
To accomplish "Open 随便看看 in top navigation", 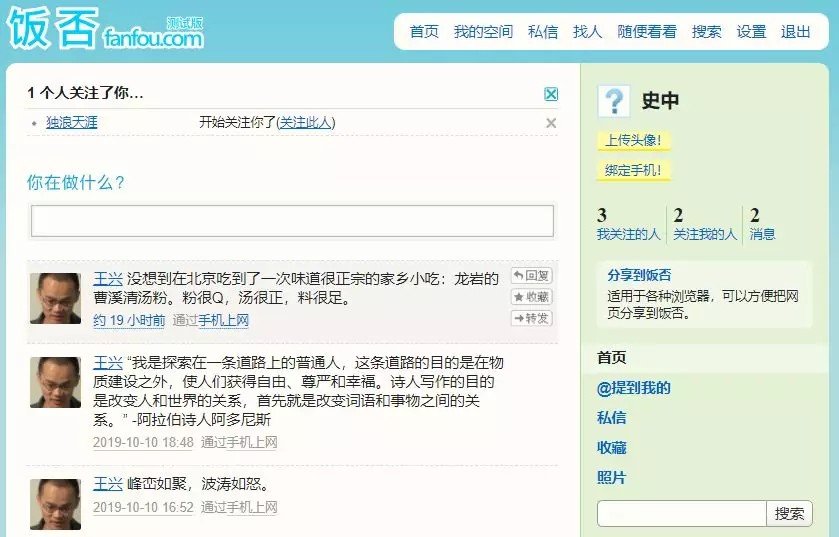I will [x=647, y=32].
